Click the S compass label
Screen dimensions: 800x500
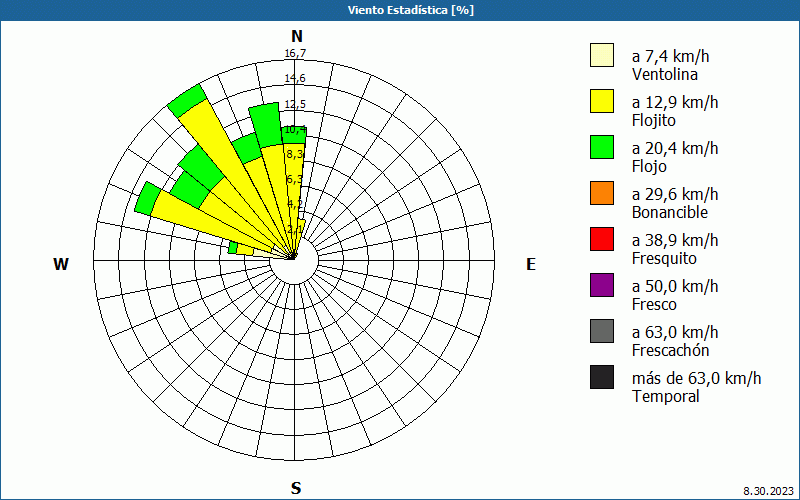tap(296, 488)
